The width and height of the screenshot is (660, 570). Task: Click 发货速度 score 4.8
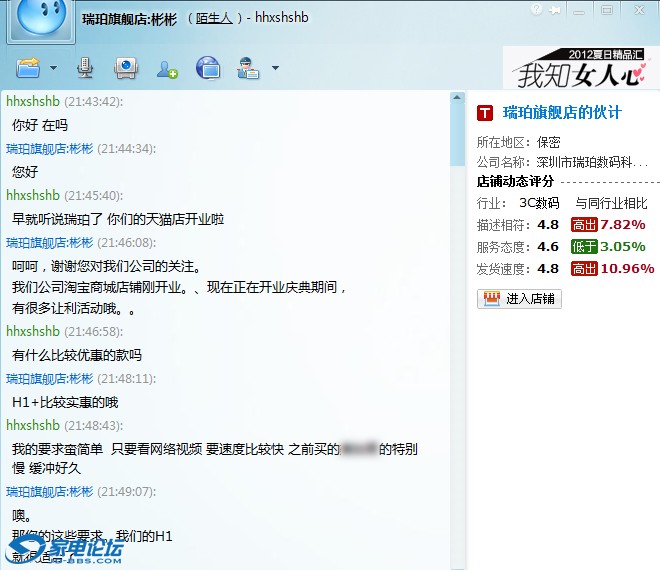pyautogui.click(x=548, y=269)
